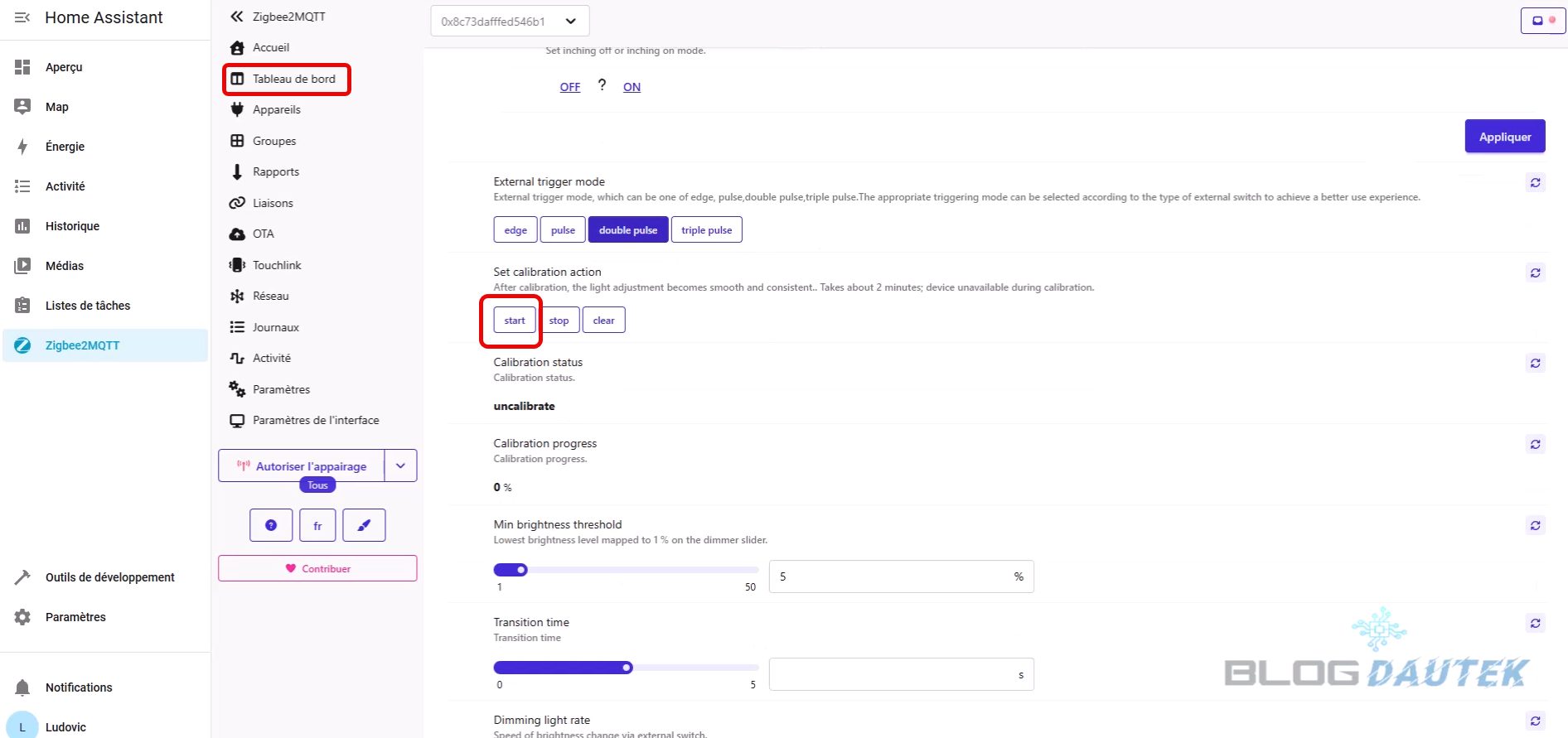Image resolution: width=1568 pixels, height=738 pixels.
Task: Refresh the External trigger mode value
Action: point(1535,182)
